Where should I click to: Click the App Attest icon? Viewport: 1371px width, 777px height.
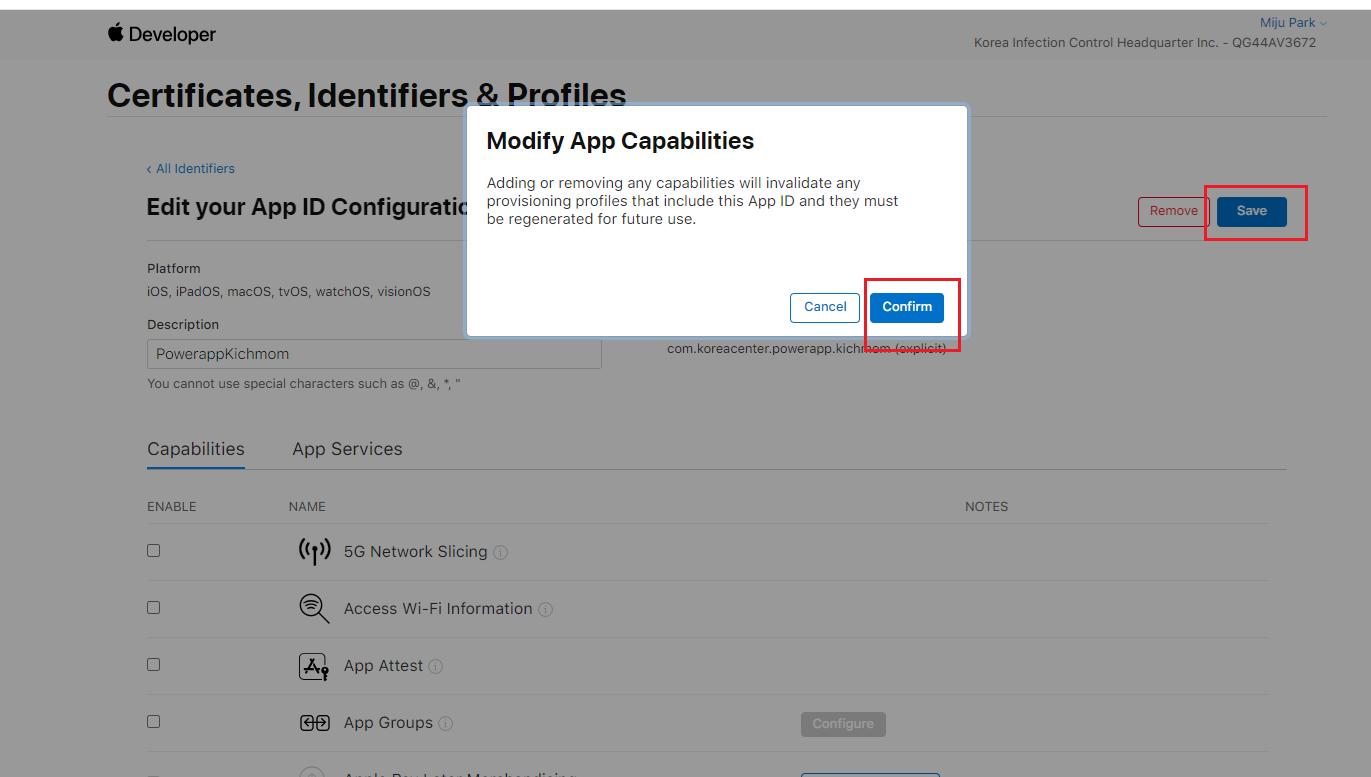tap(314, 666)
